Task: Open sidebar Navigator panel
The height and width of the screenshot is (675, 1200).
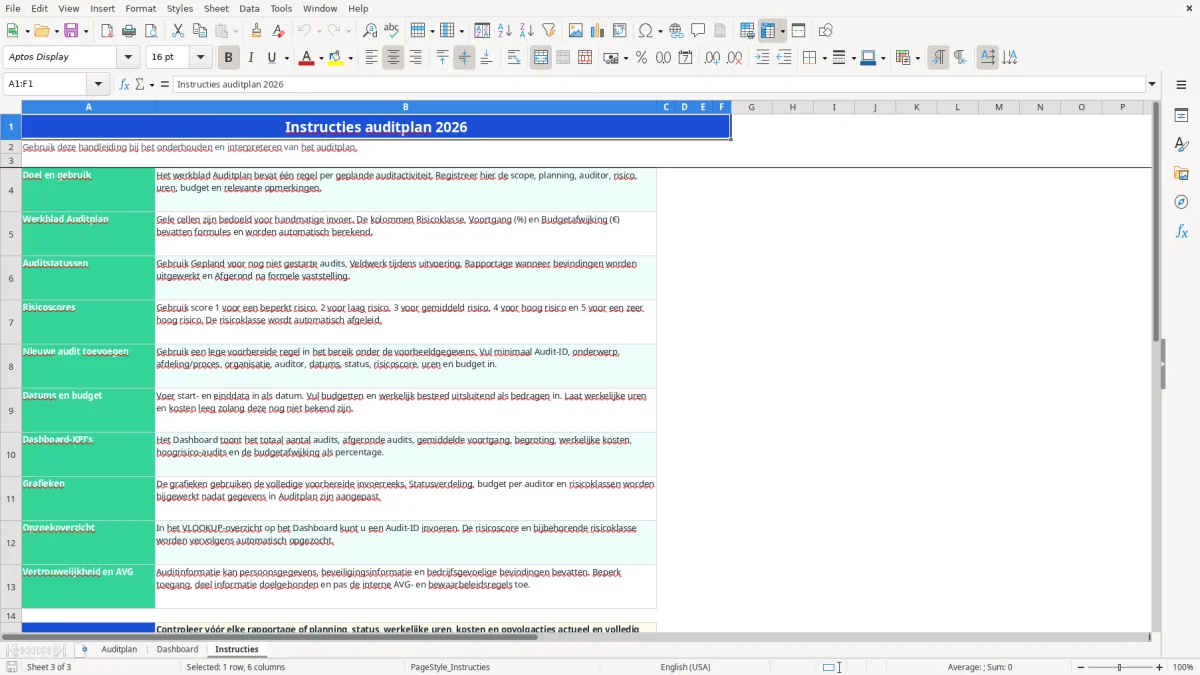Action: click(x=1181, y=202)
